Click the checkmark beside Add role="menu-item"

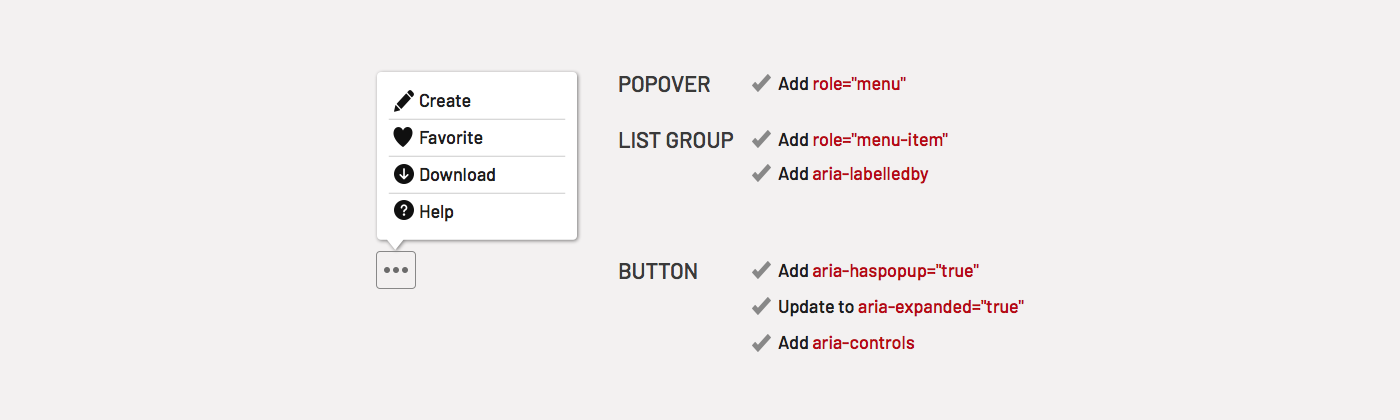click(761, 139)
